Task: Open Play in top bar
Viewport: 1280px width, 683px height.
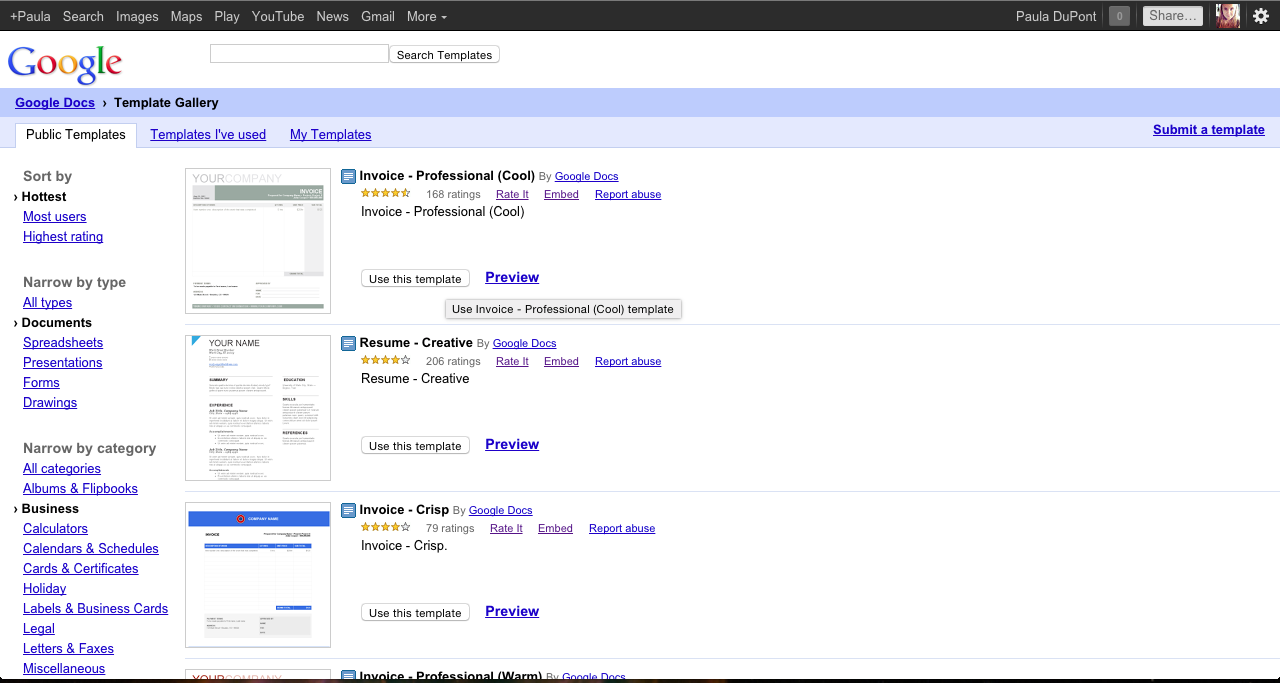Action: [x=227, y=16]
